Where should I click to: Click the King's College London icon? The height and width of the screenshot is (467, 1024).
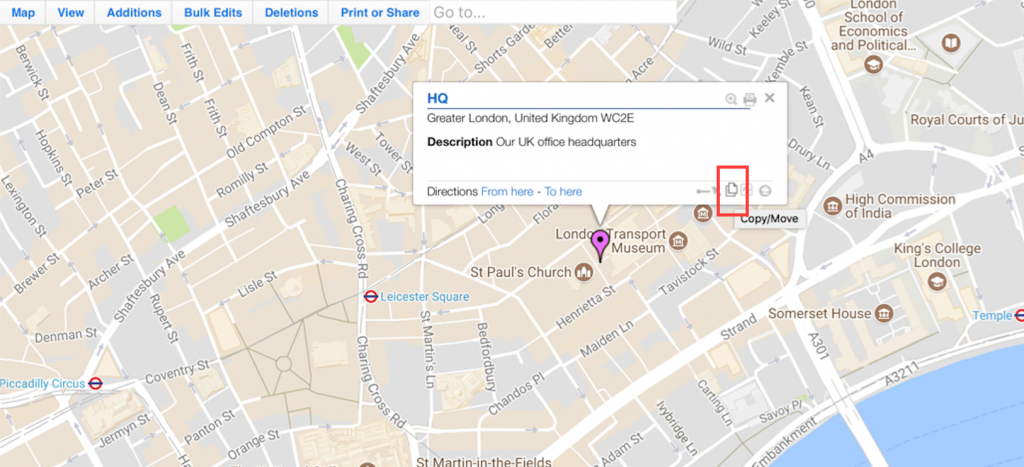pyautogui.click(x=938, y=282)
